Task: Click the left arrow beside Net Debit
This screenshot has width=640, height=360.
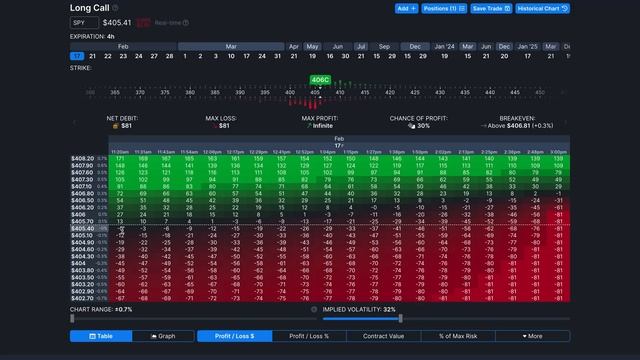Action: 74,122
